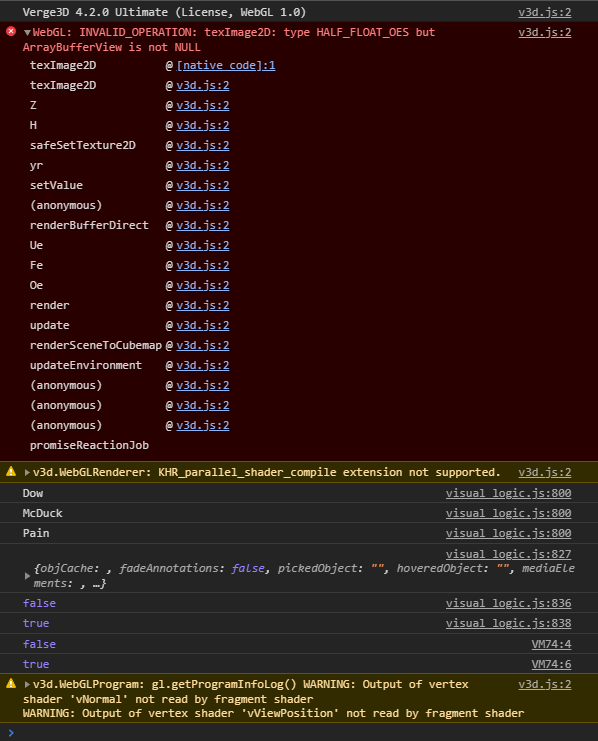Expand the gl.getProgramInfoLog warning message
This screenshot has height=741, width=598.
(27, 684)
